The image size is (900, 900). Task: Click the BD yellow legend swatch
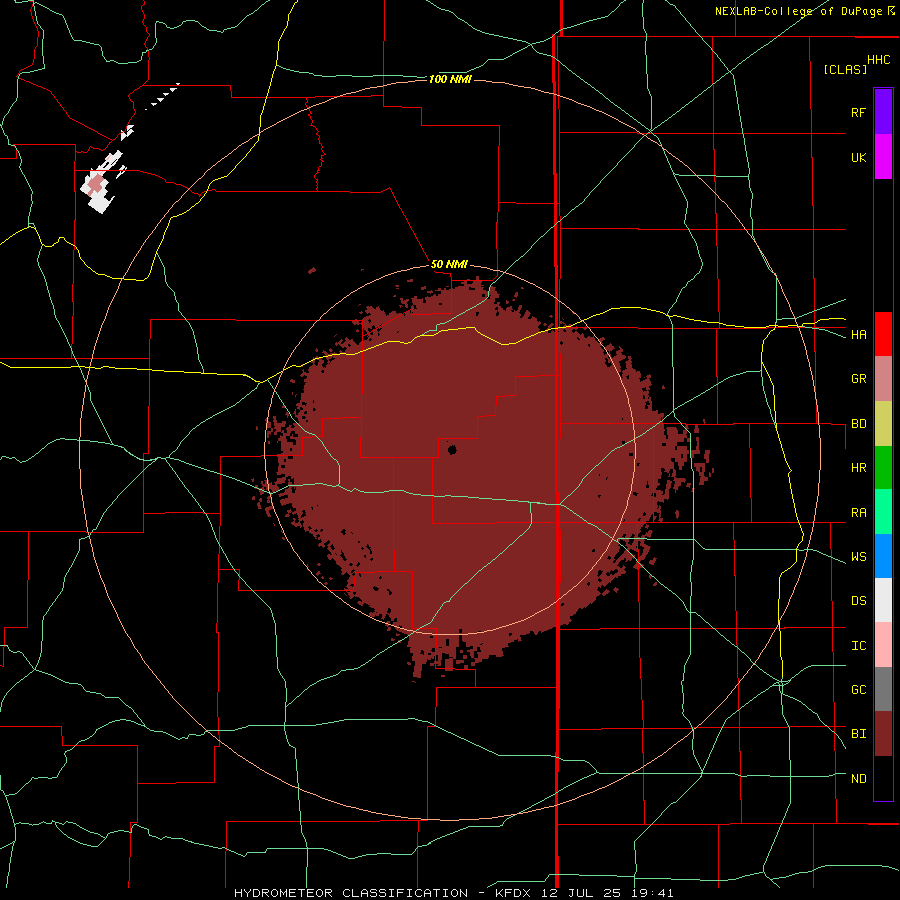(x=883, y=424)
